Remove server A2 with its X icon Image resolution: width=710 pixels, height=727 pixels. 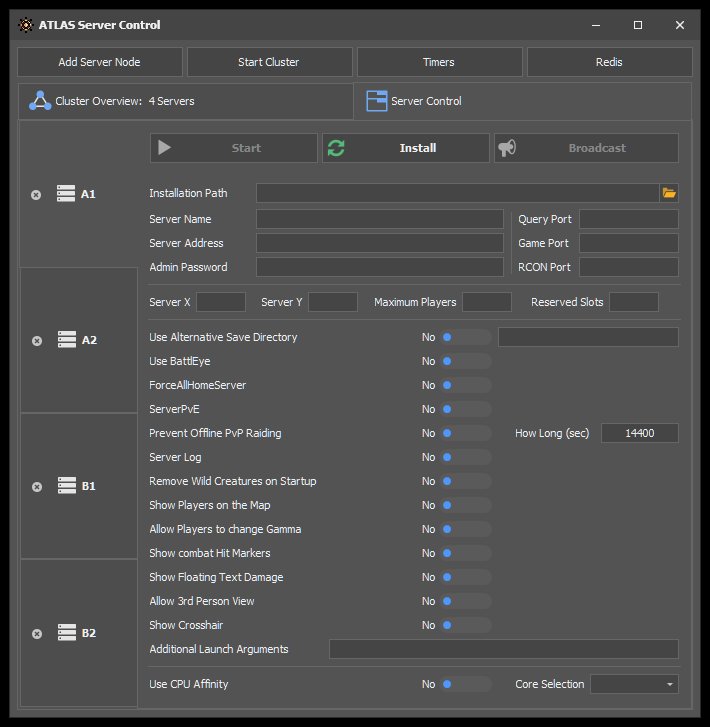click(x=37, y=341)
